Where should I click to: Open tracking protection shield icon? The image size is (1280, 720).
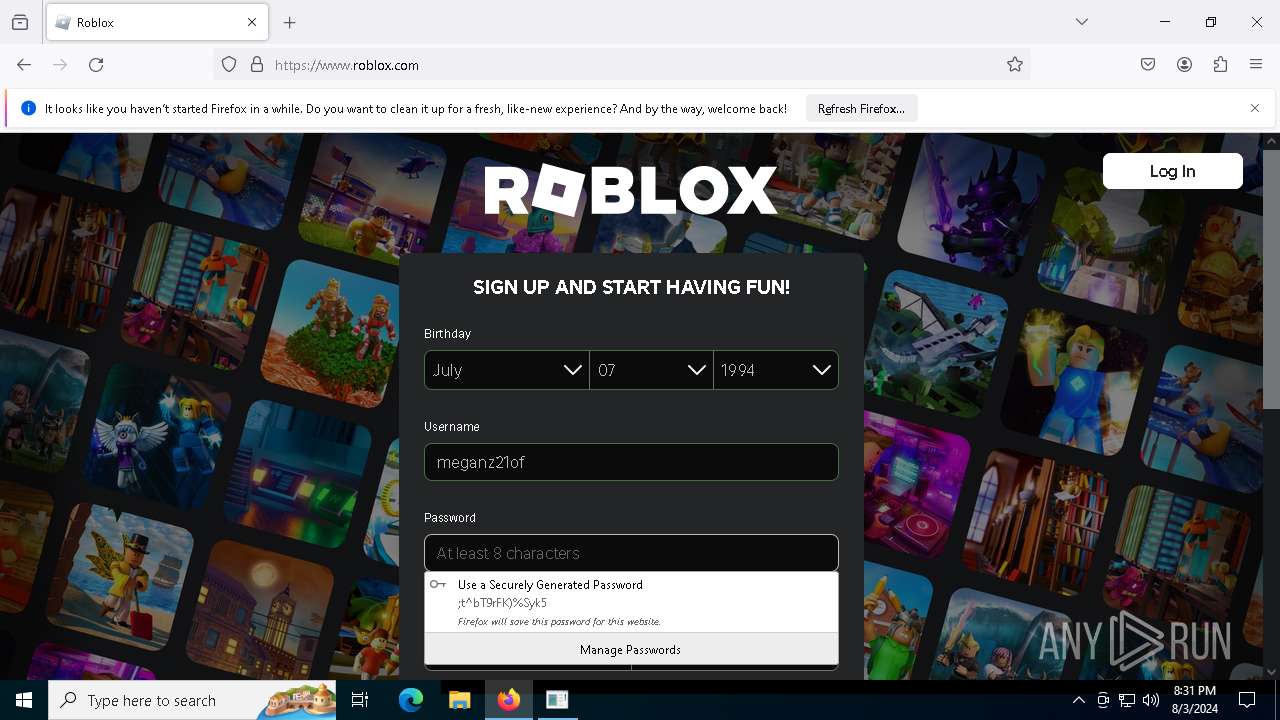[x=229, y=65]
